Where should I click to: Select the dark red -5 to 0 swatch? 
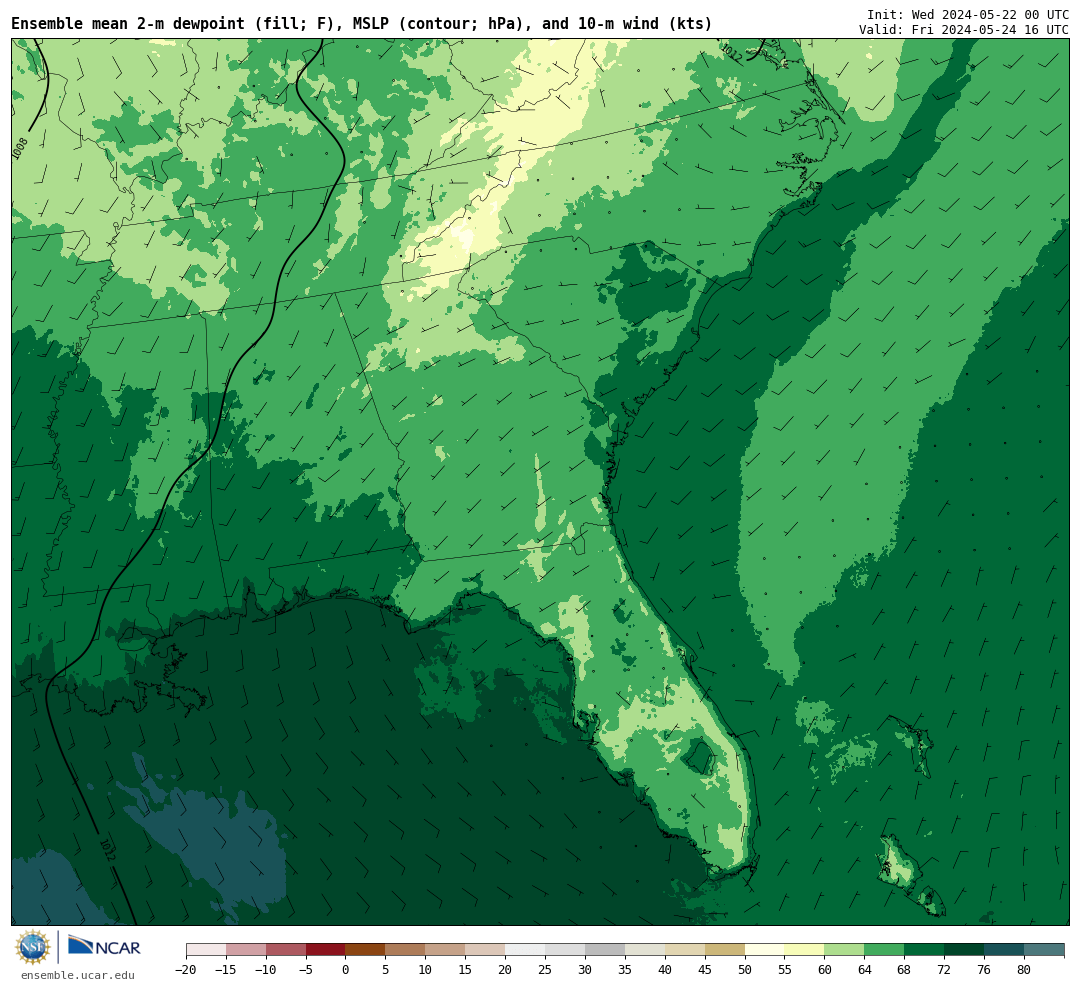click(x=325, y=950)
